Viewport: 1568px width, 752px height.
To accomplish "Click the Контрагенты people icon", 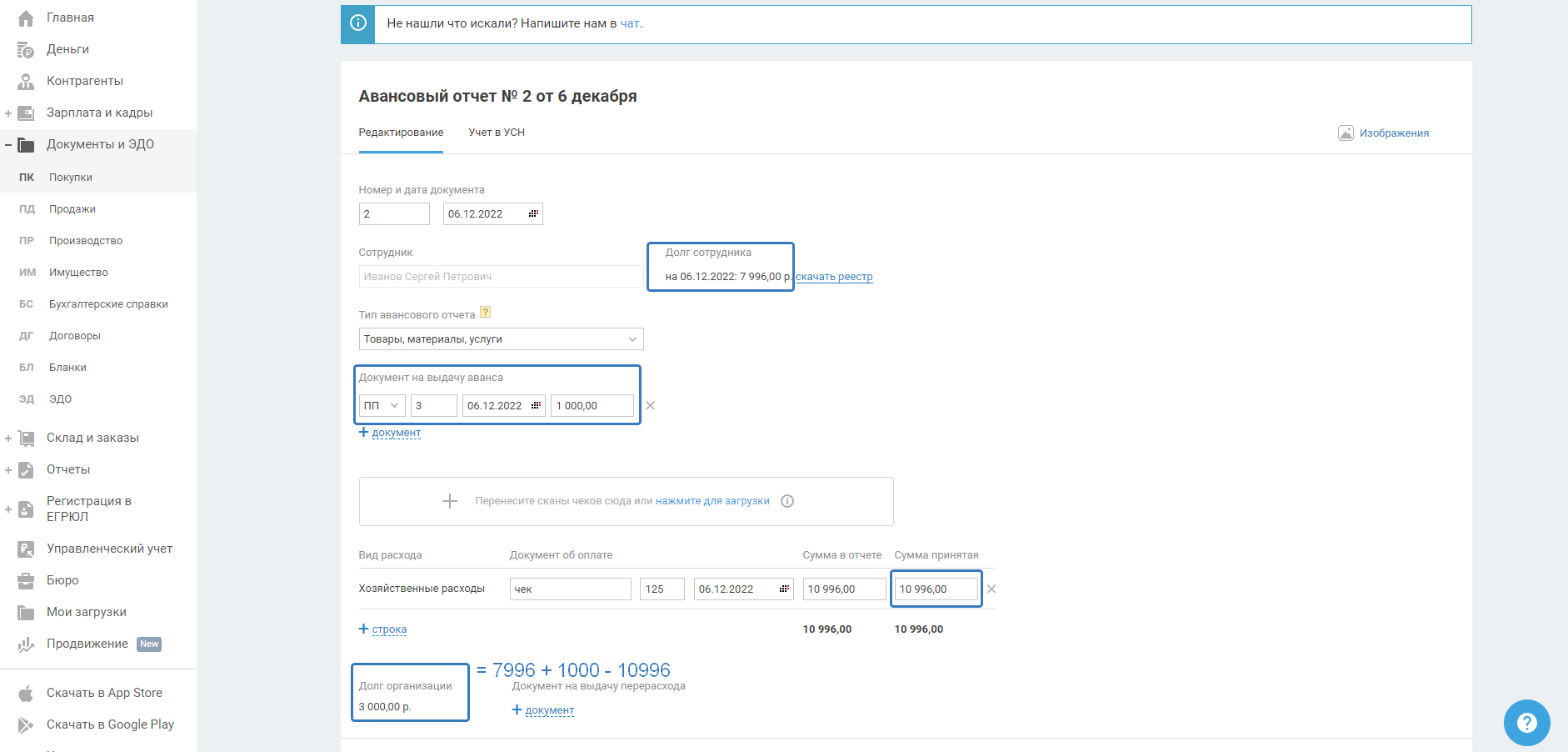I will pos(26,82).
